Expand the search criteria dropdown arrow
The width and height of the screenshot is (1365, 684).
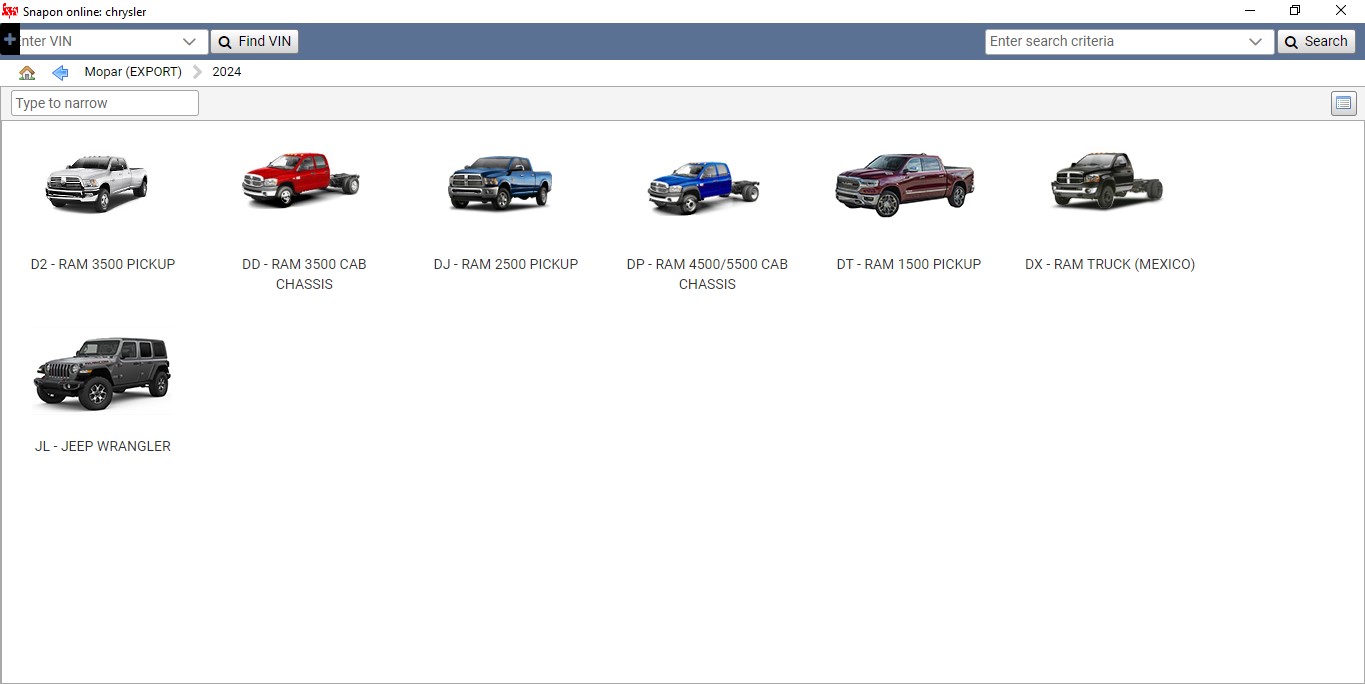click(1256, 42)
